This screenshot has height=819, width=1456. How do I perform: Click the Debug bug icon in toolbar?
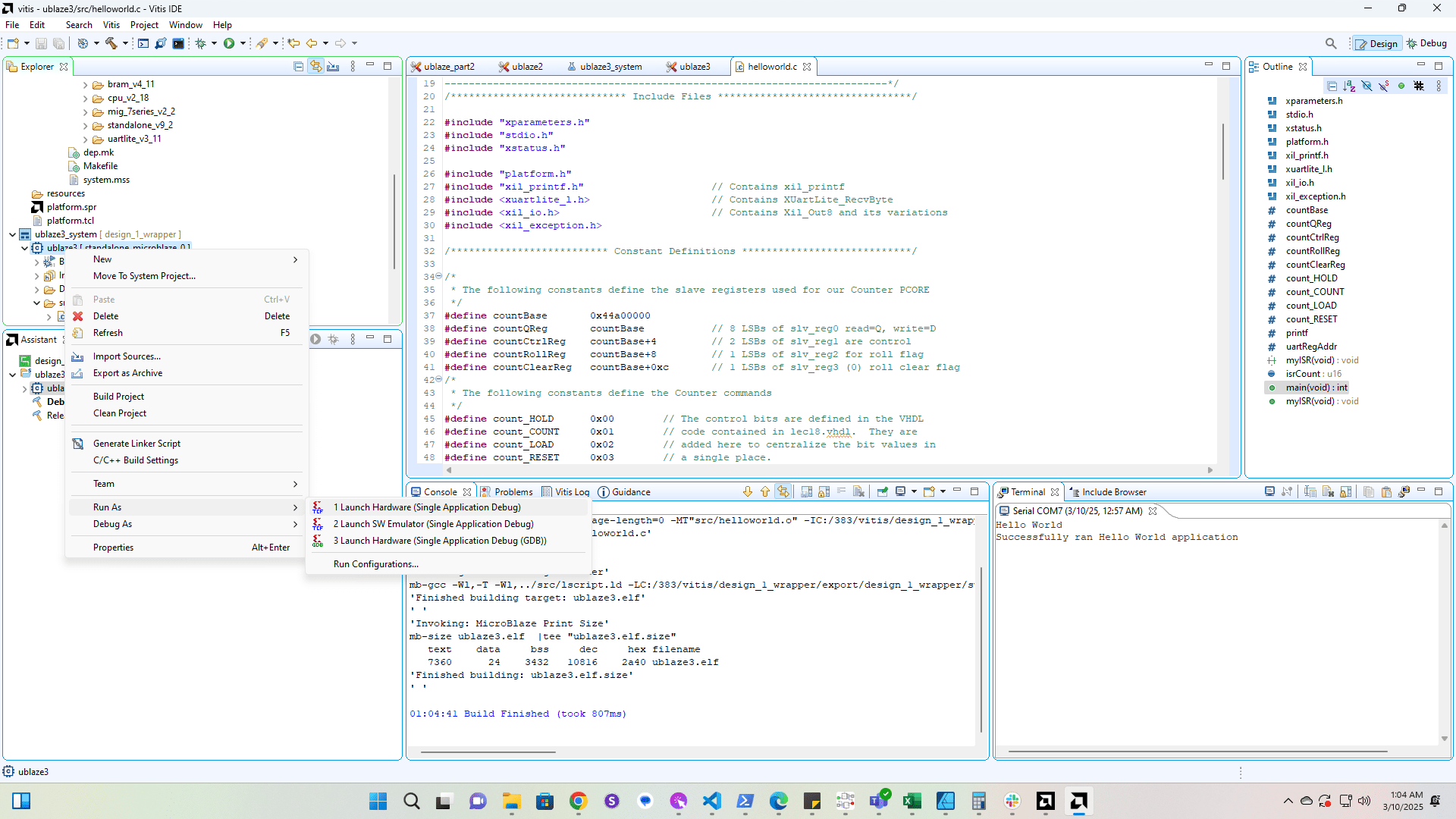200,43
